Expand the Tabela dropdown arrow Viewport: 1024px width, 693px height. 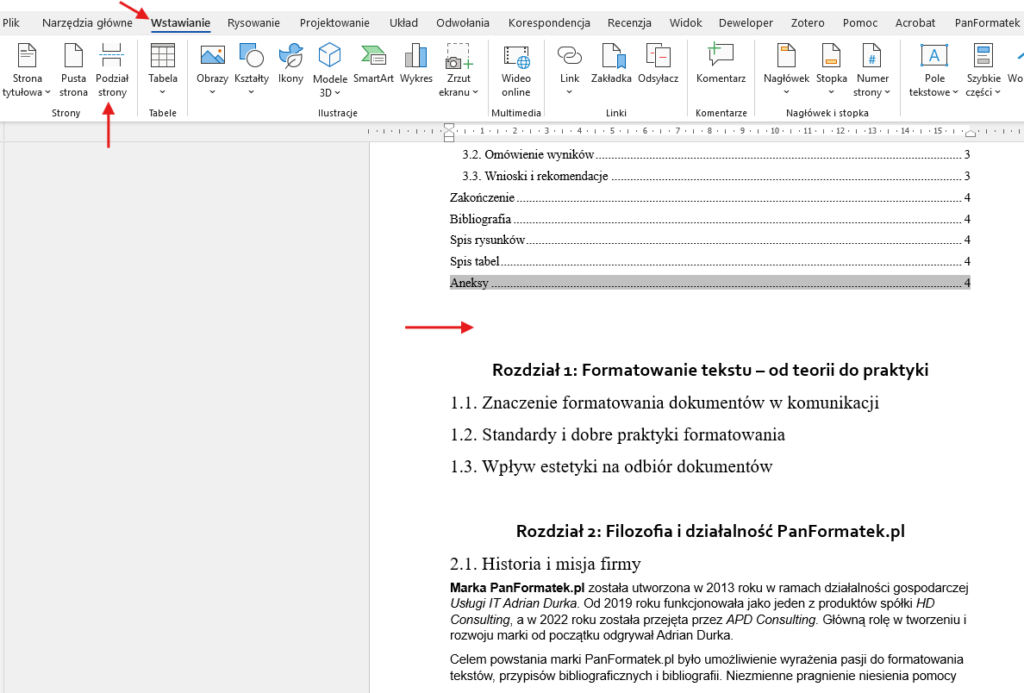pos(163,92)
